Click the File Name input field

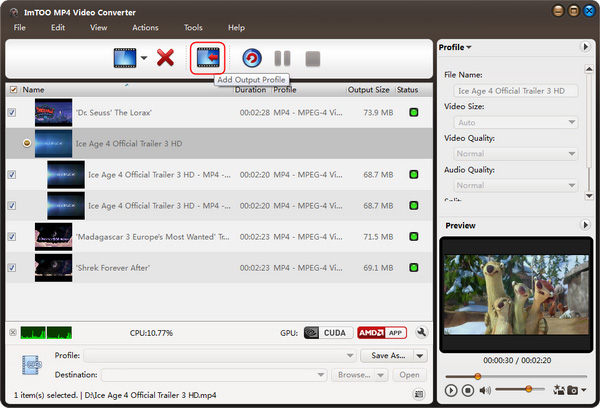point(515,91)
